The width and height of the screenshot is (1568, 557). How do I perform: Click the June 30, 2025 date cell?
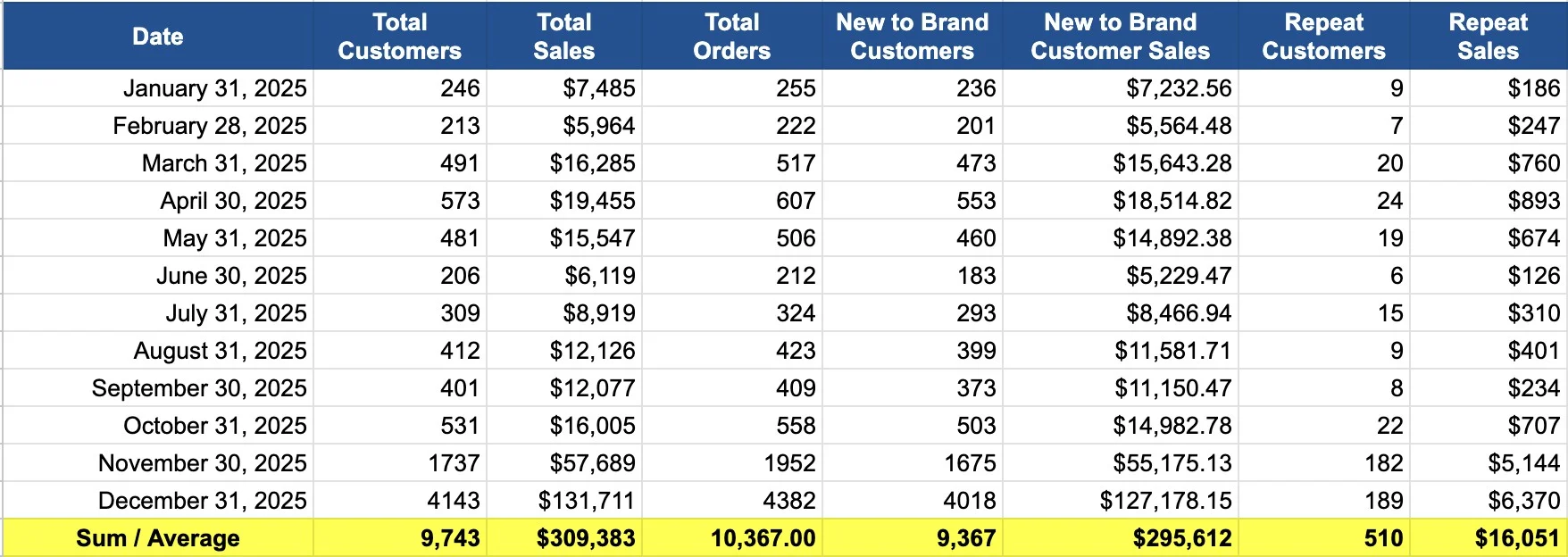point(231,276)
